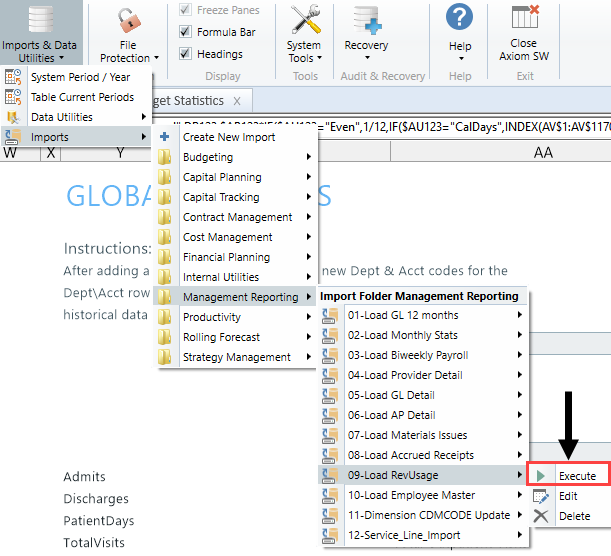Click the AA column header
The image size is (611, 556).
(543, 152)
